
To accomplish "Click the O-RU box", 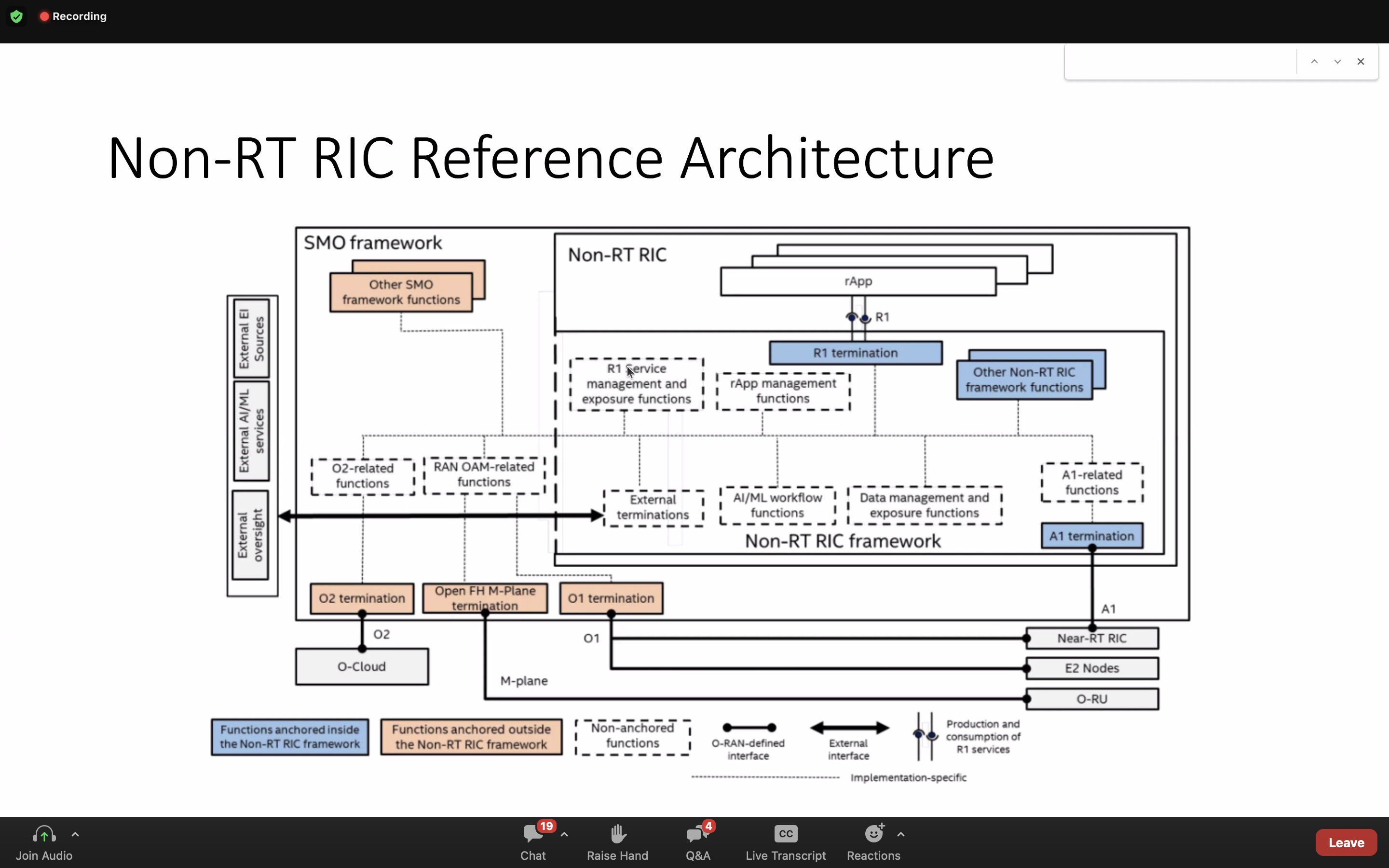I will pos(1092,699).
